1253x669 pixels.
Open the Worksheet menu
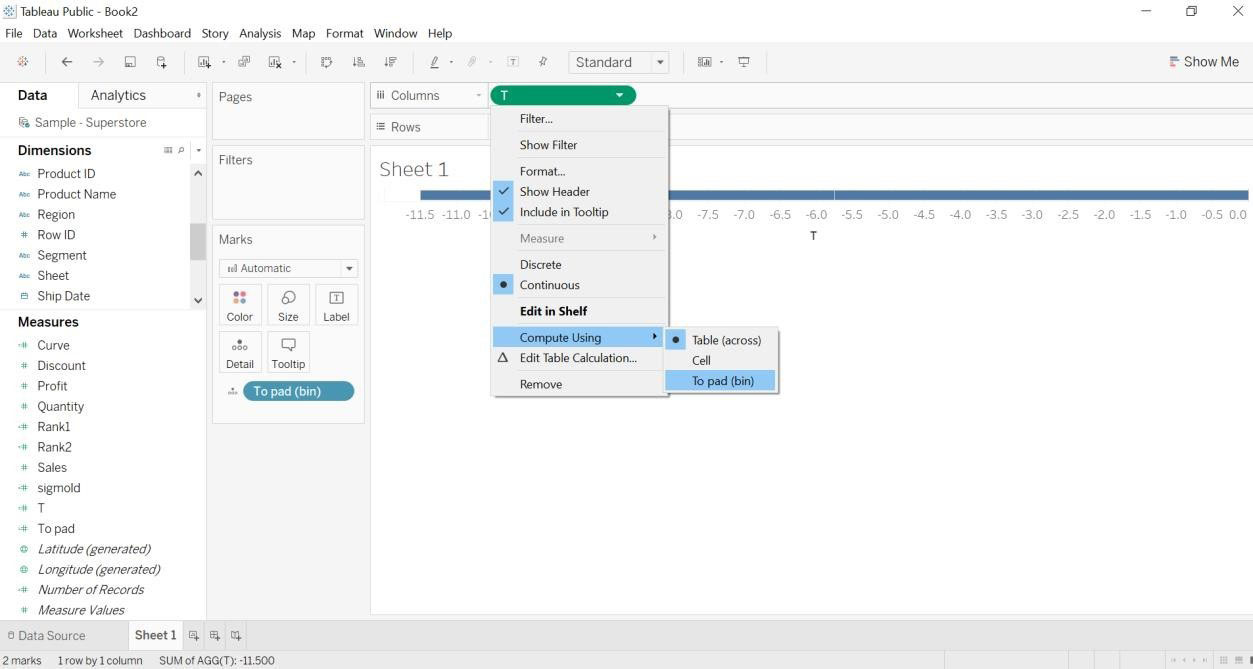pos(95,33)
